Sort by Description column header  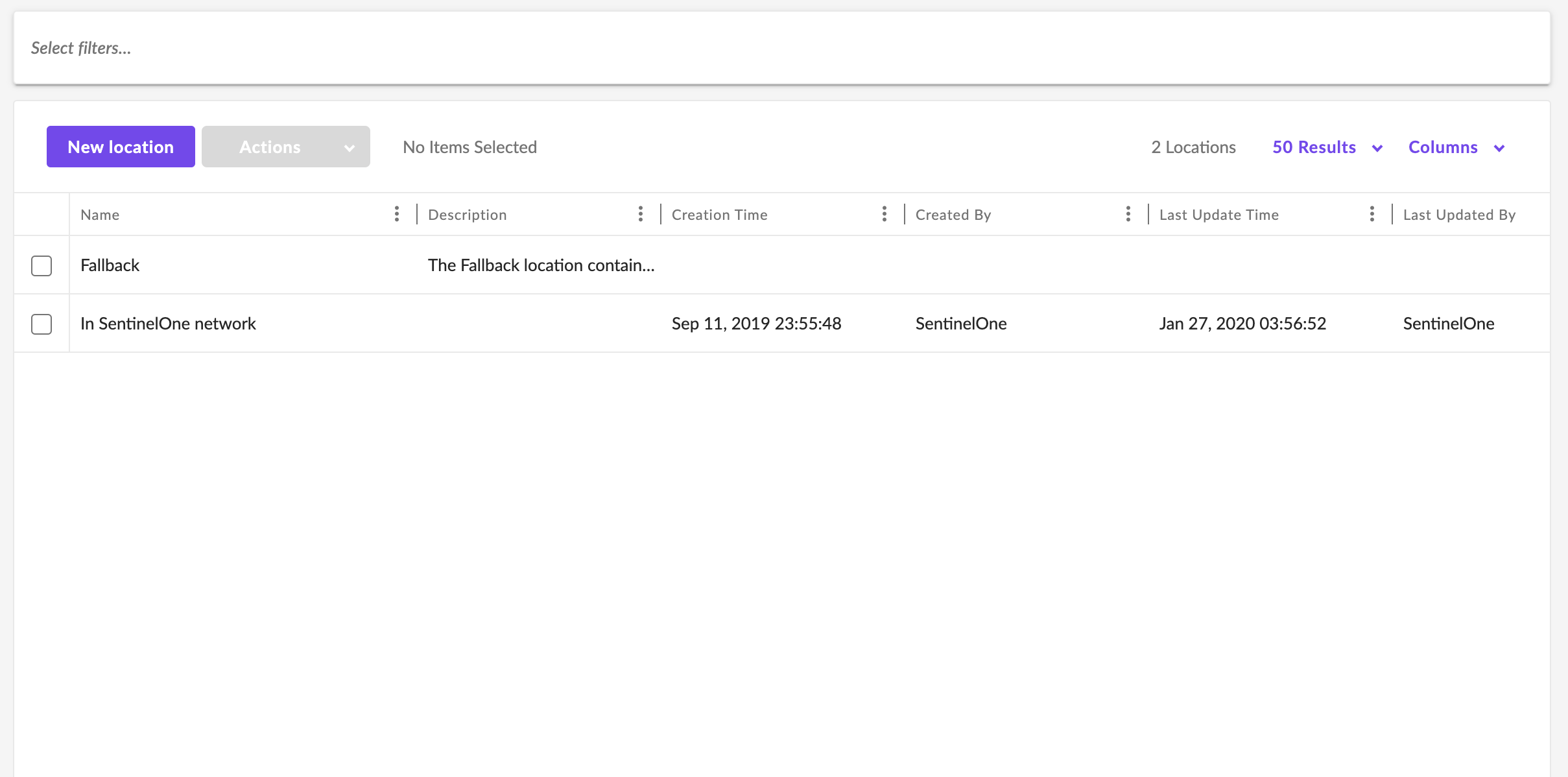467,215
